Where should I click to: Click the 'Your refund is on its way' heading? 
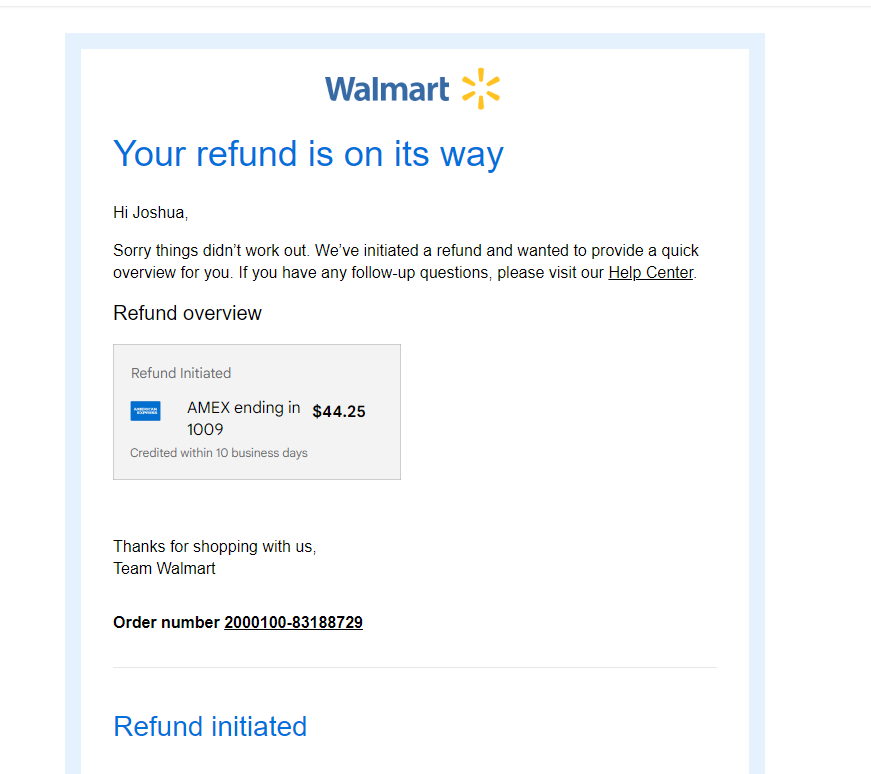[308, 154]
